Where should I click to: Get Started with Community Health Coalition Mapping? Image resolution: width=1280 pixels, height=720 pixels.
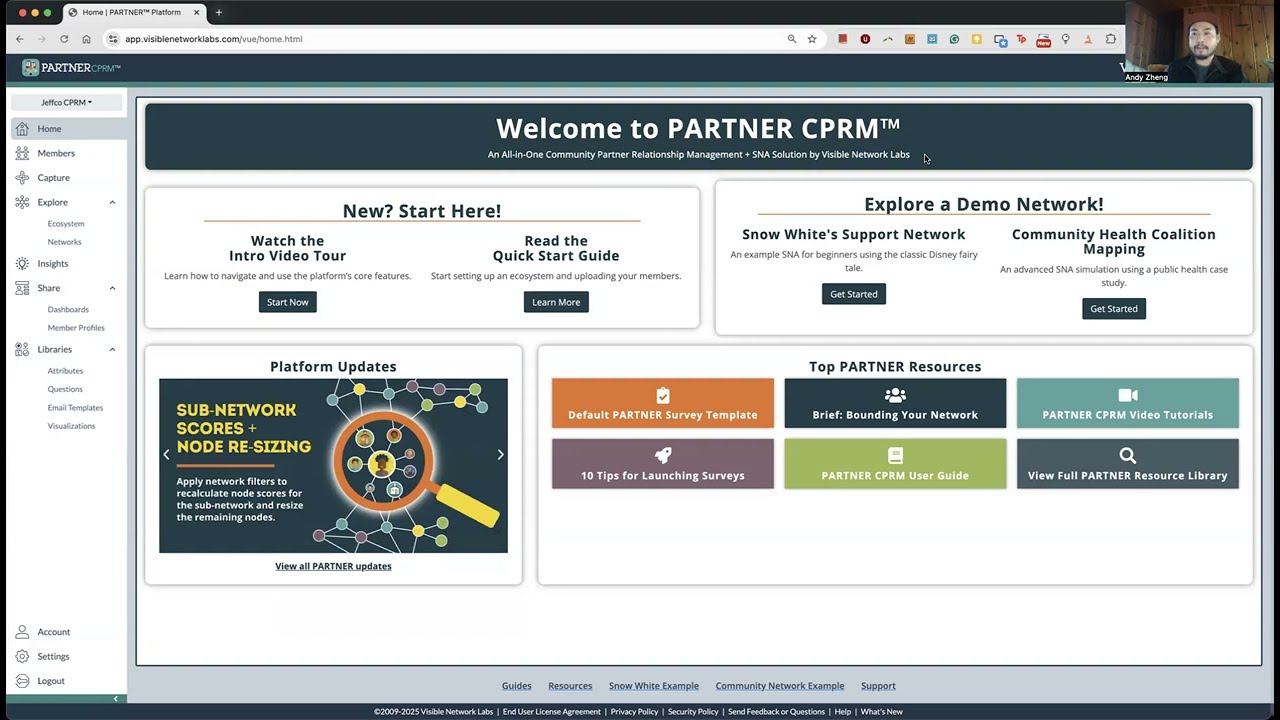pyautogui.click(x=1113, y=309)
